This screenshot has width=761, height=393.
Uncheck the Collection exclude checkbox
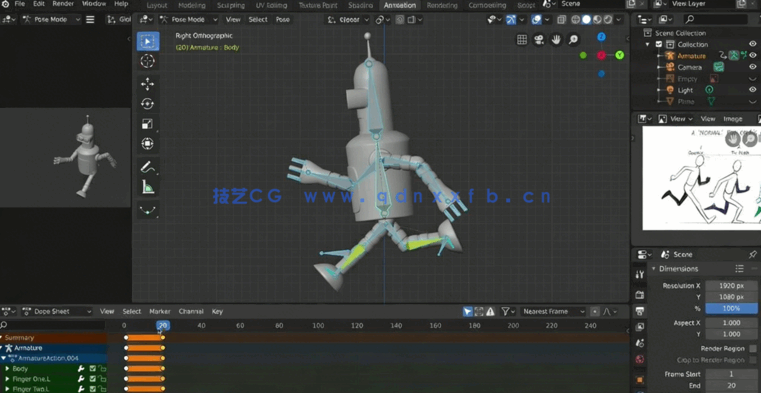659,44
